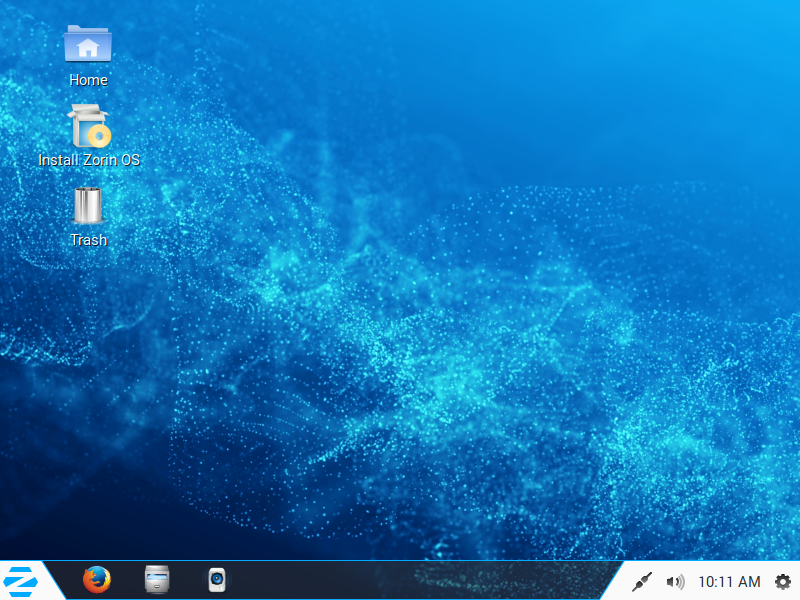Click the "Install Zorin OS" text label
Image resolution: width=800 pixels, height=600 pixels.
coord(89,160)
